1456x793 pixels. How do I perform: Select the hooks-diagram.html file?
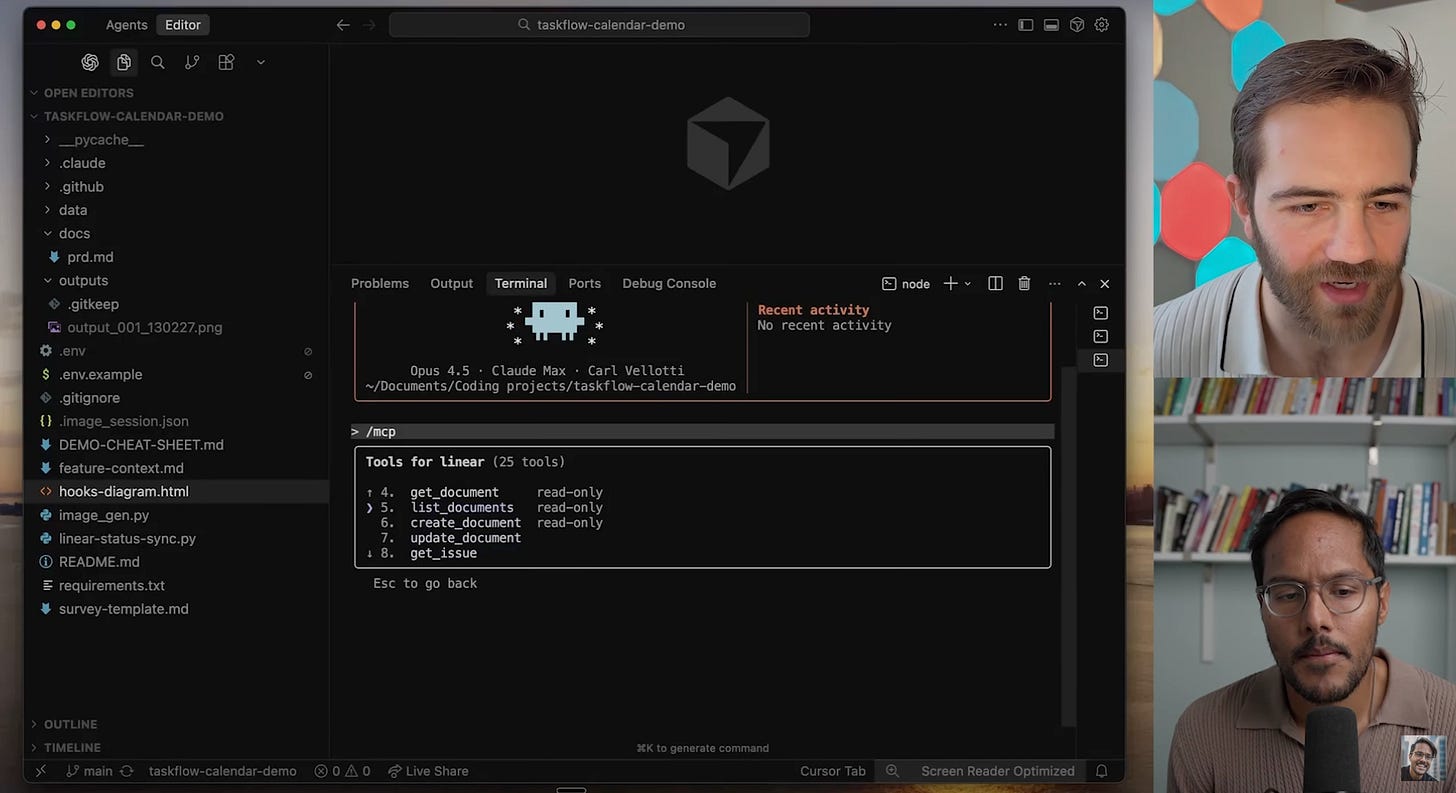[x=123, y=492]
